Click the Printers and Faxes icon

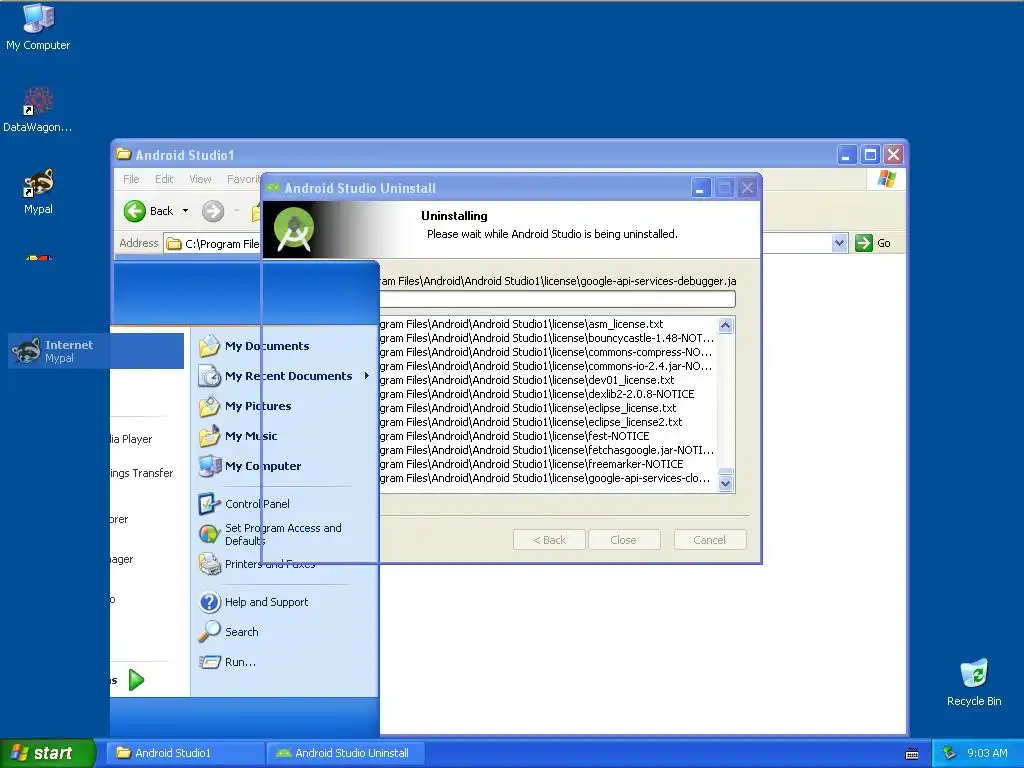click(x=210, y=564)
